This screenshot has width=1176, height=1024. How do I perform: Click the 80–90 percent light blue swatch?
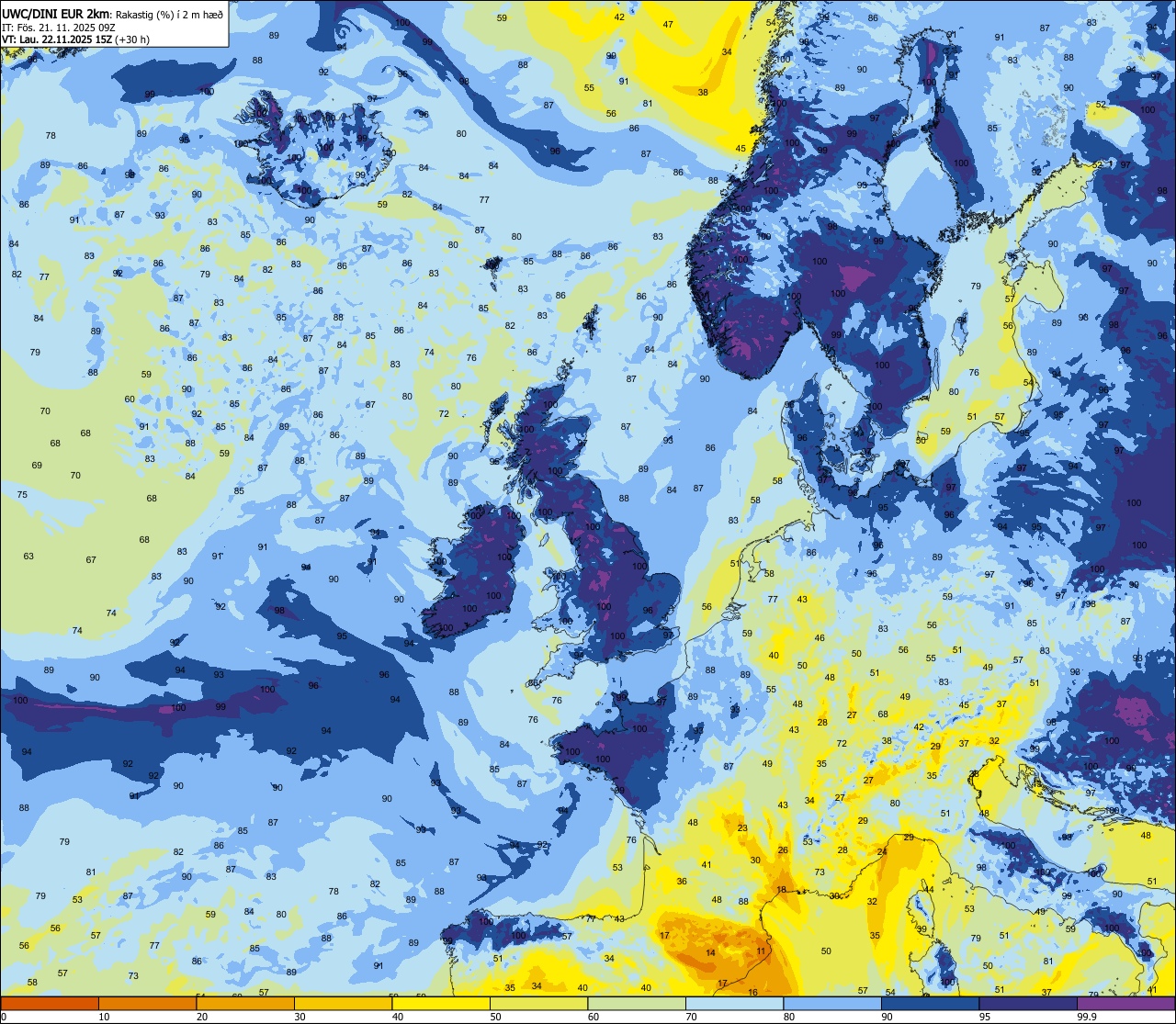tap(832, 1004)
